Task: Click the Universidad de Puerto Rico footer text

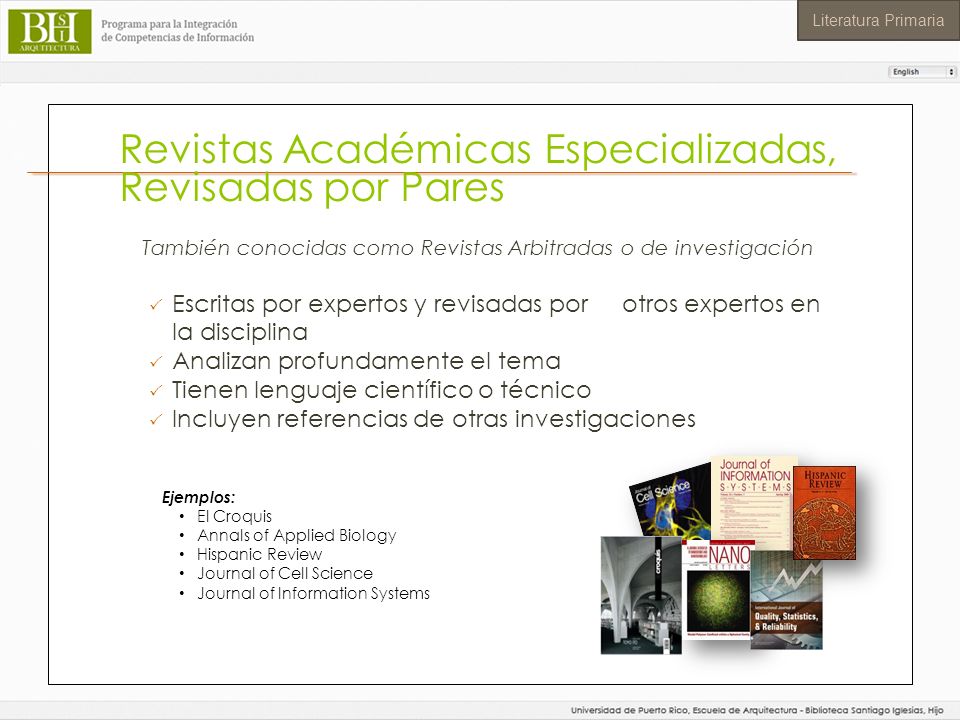Action: pos(757,710)
